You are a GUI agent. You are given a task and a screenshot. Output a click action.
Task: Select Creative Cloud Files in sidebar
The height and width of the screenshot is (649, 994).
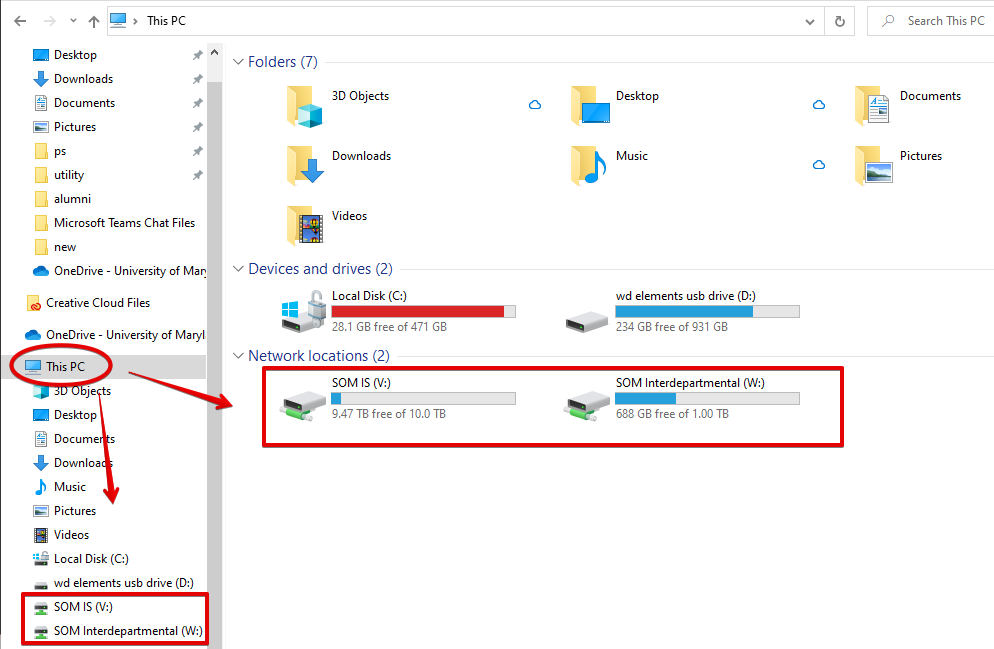pos(97,303)
